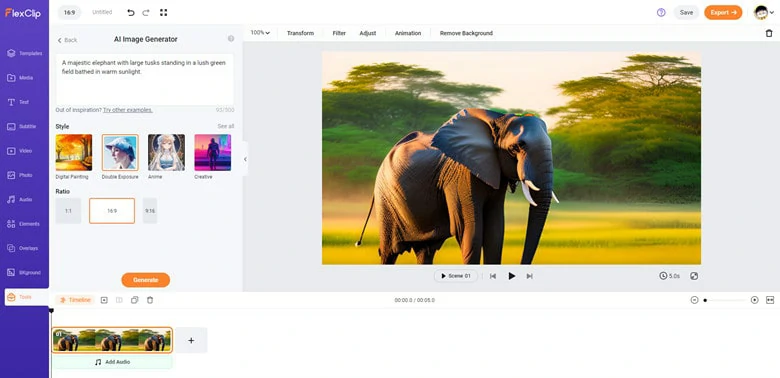
Task: Delete selected image with trash icon in toolbar
Action: click(769, 33)
